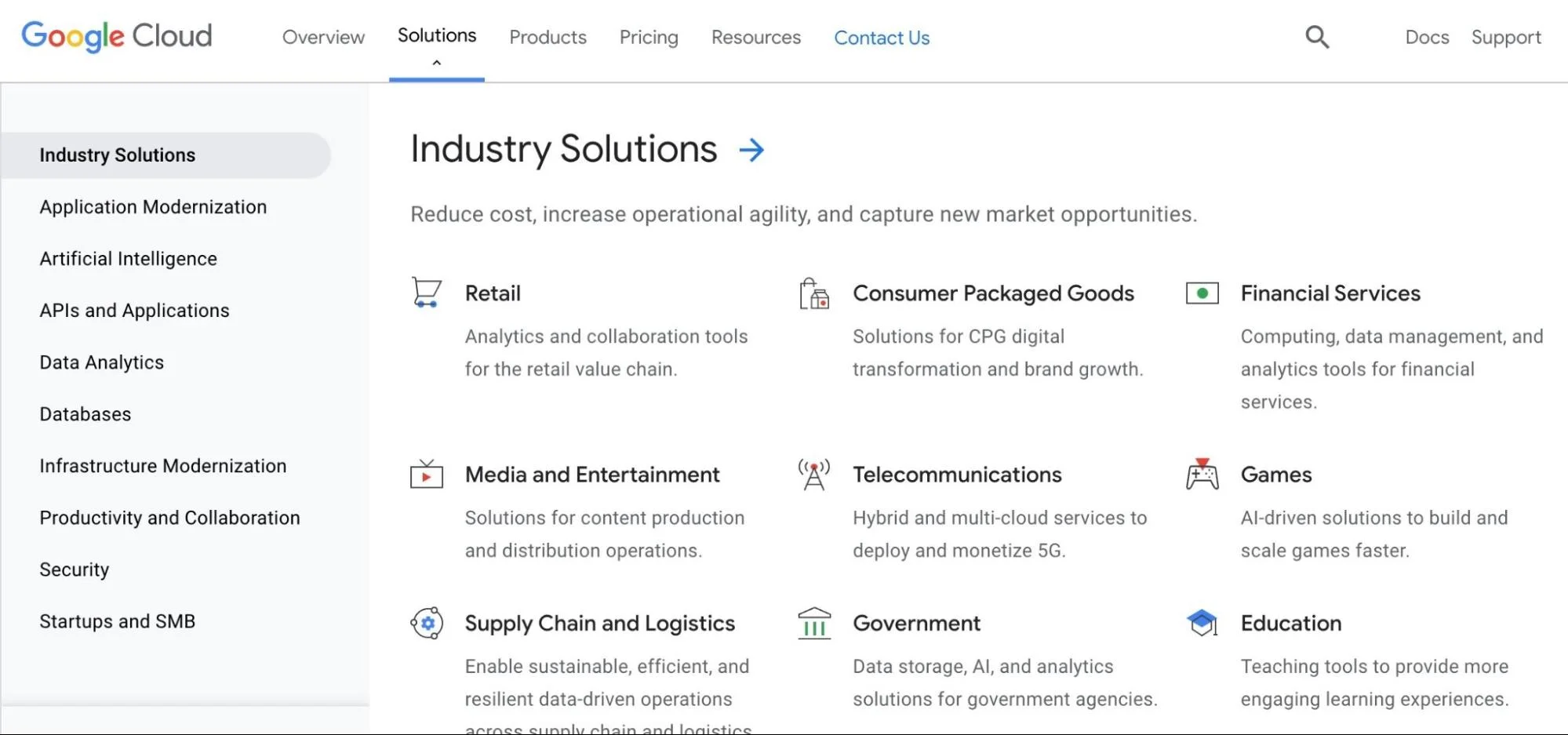Select Data Analytics in the sidebar
The width and height of the screenshot is (1568, 735).
tap(101, 362)
